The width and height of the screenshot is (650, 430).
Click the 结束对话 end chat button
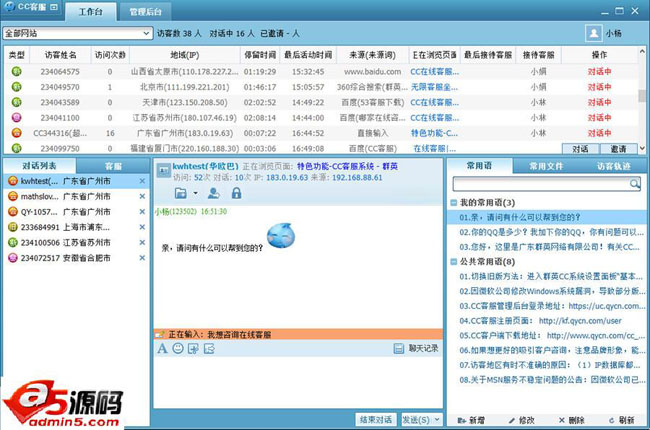(x=377, y=419)
